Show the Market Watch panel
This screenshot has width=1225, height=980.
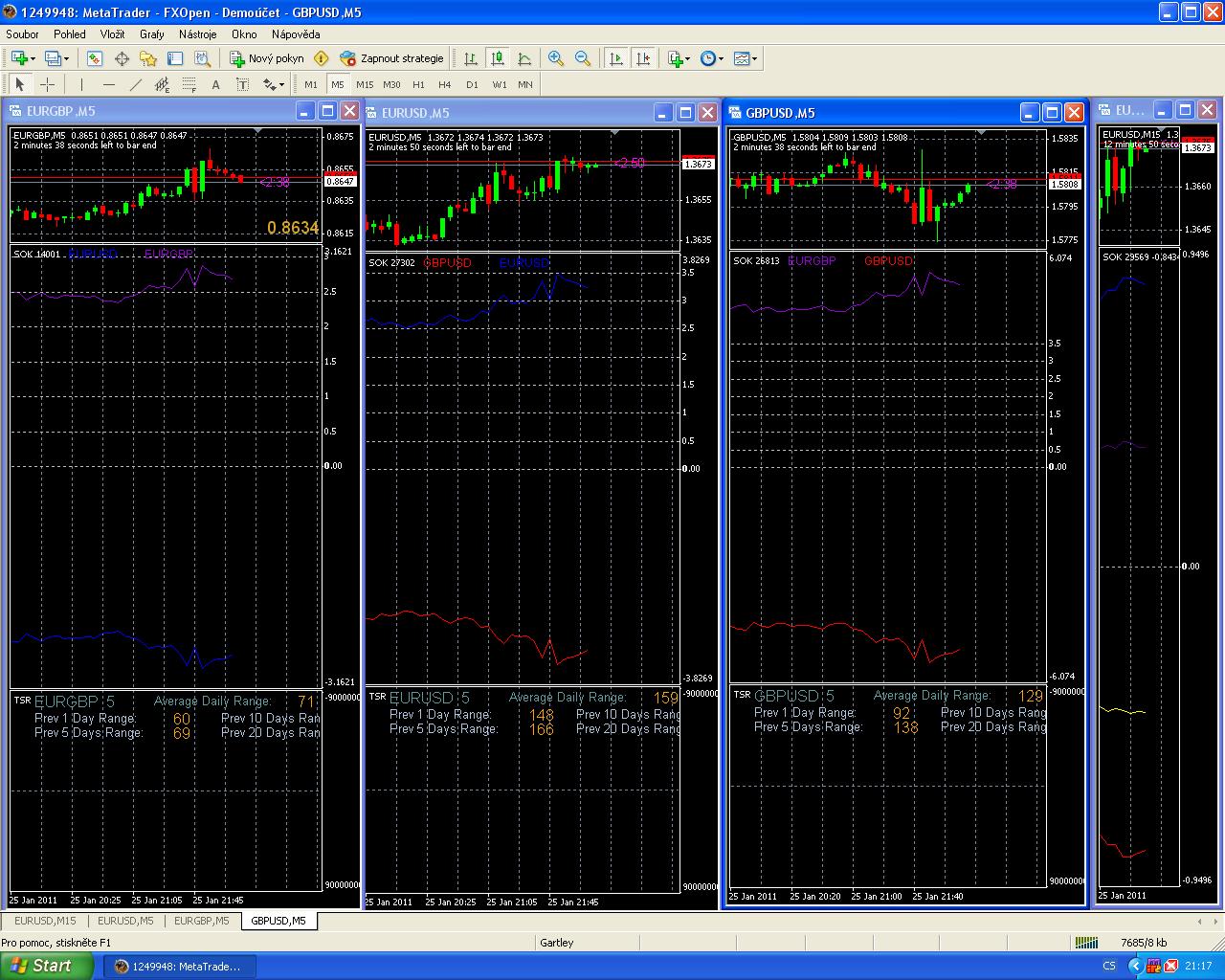point(95,58)
